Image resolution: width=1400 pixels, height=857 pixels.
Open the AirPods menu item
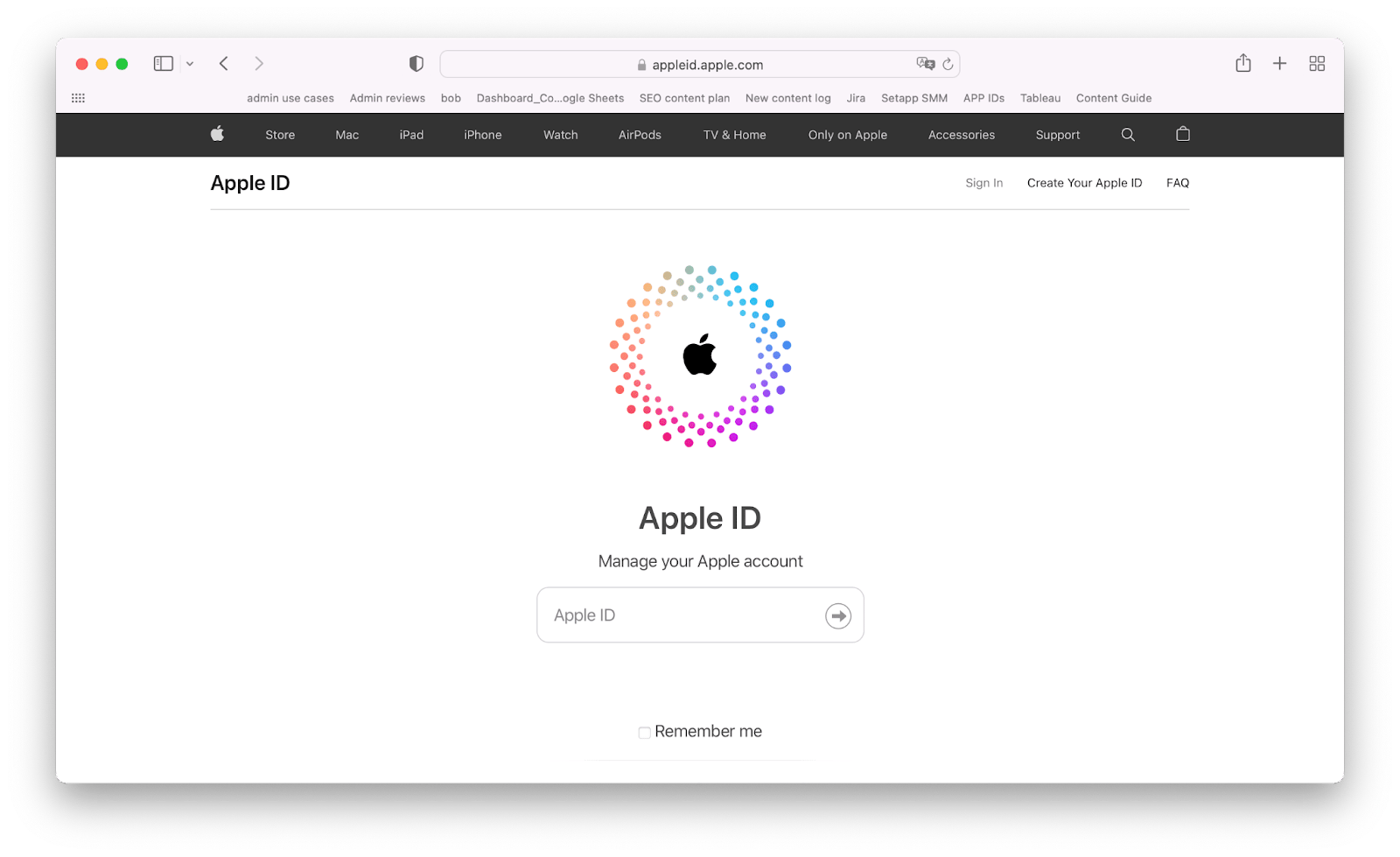(640, 135)
